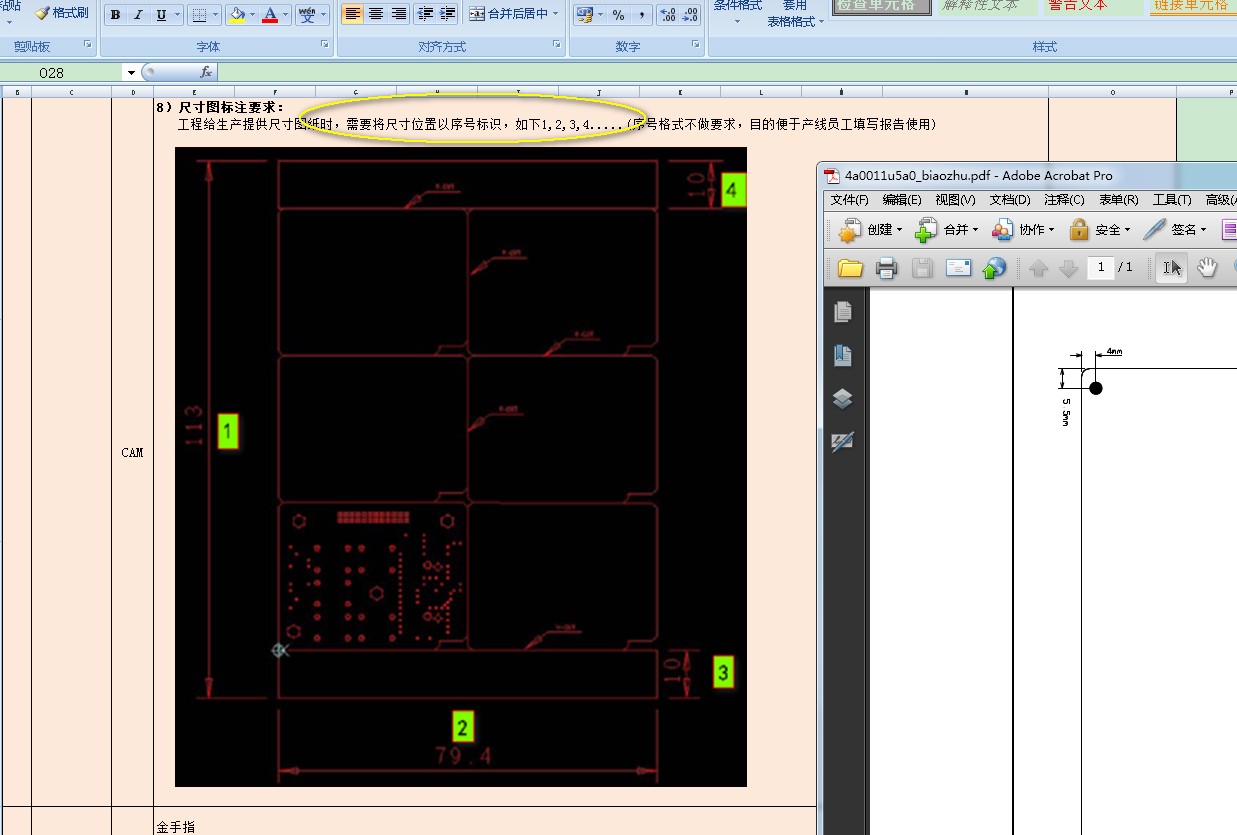Open Acrobat File menu (文件)
The image size is (1237, 835).
click(x=850, y=200)
